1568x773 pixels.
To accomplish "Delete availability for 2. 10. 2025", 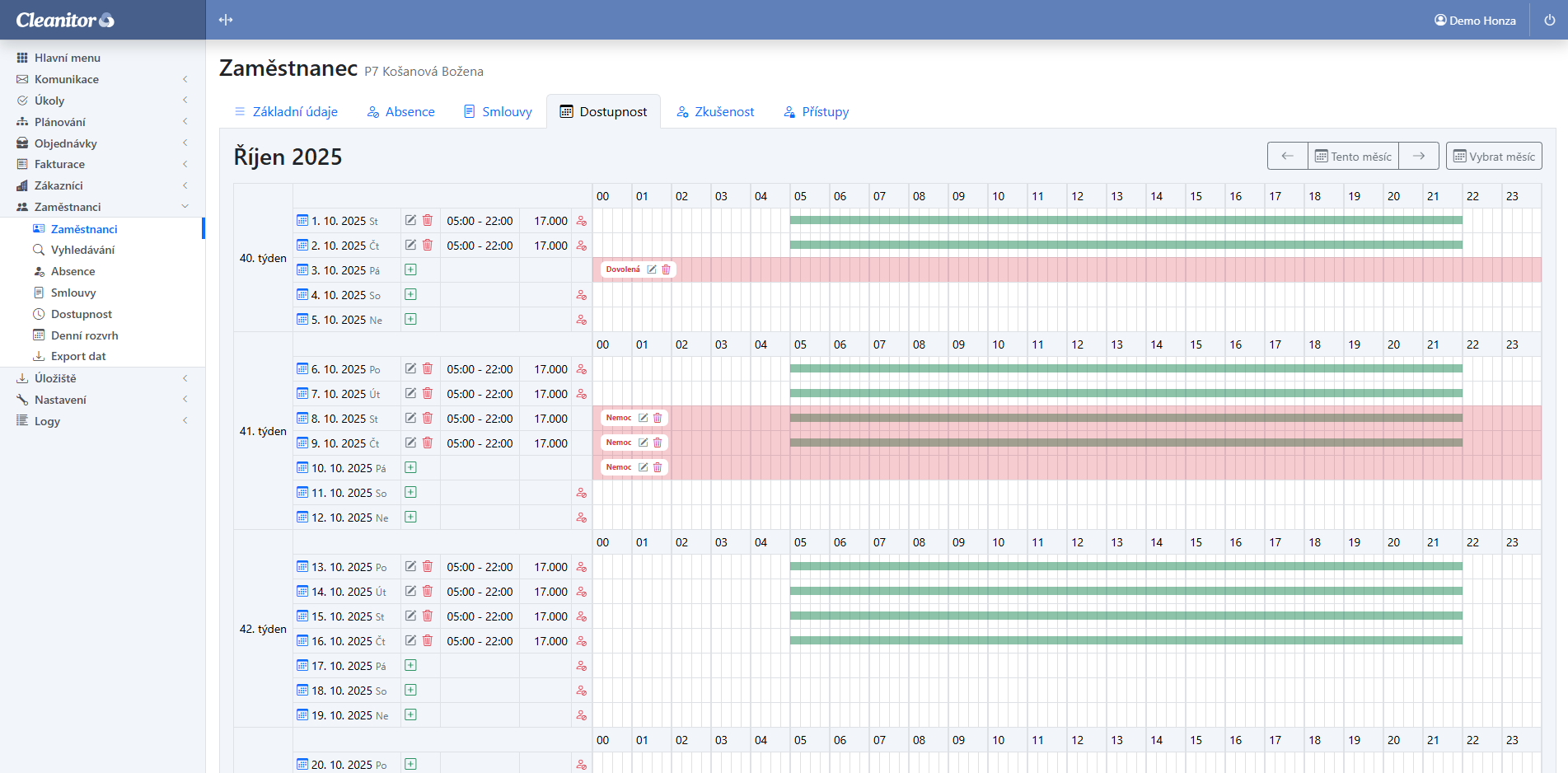I will pyautogui.click(x=428, y=245).
